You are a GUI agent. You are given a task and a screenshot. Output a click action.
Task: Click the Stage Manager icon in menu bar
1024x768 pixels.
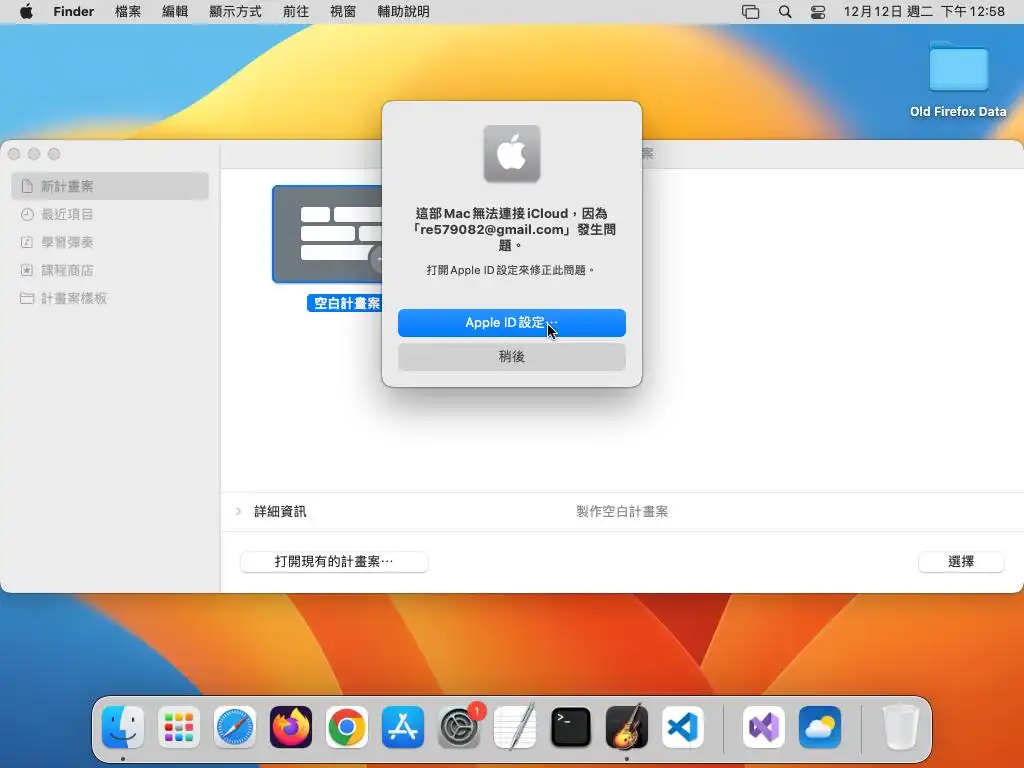pyautogui.click(x=750, y=12)
